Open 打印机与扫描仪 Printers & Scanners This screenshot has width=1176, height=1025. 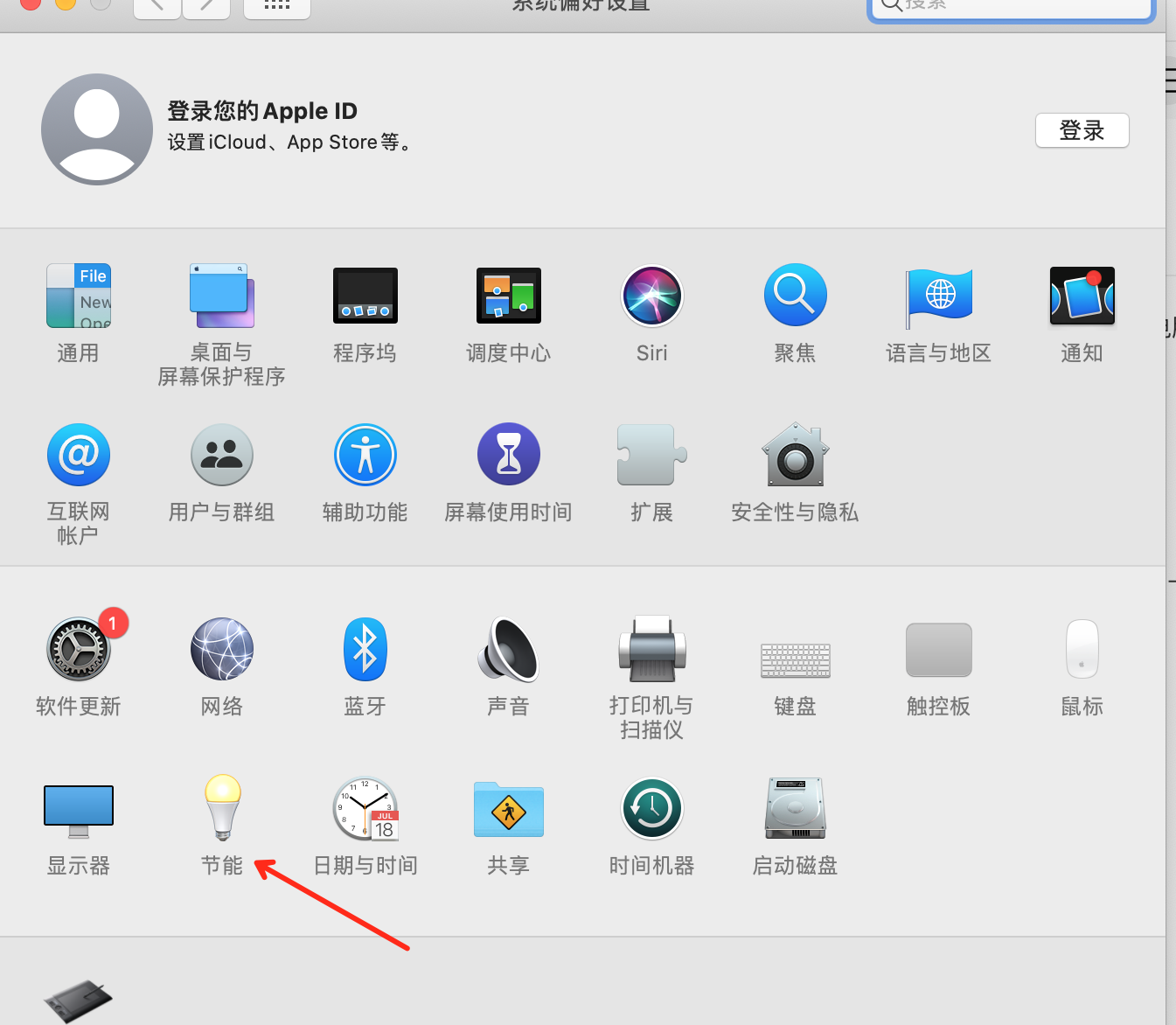point(651,650)
